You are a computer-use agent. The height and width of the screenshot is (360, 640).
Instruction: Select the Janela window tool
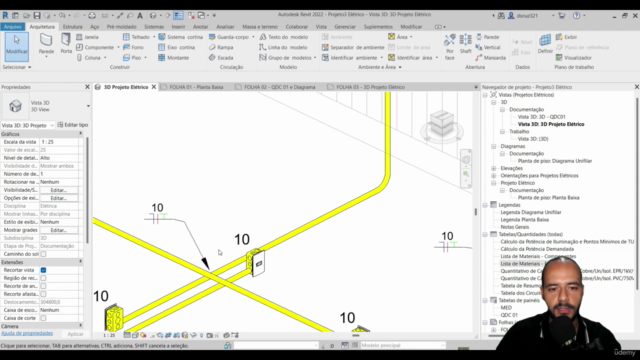[87, 37]
